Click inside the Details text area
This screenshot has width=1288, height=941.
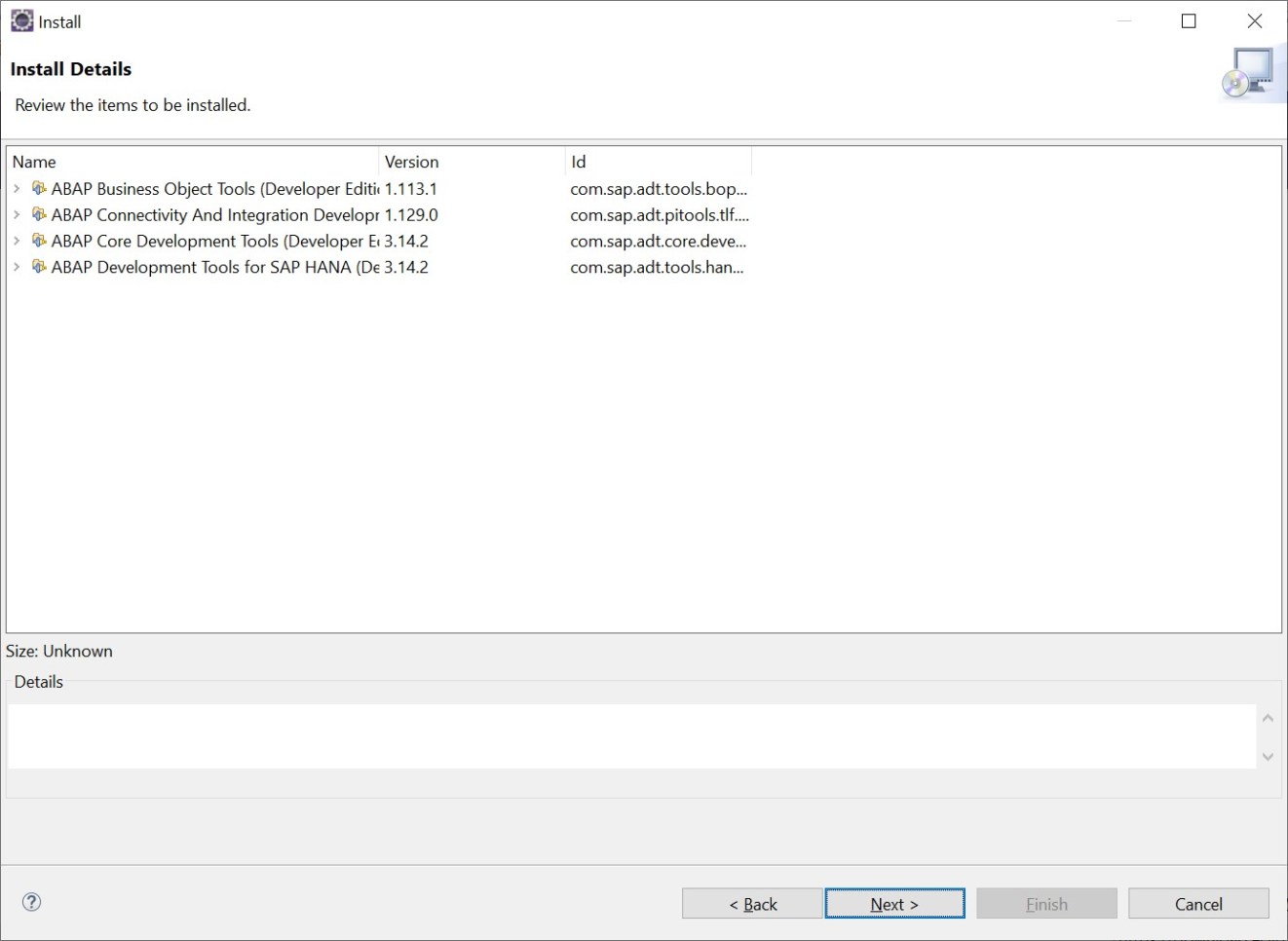coord(630,735)
